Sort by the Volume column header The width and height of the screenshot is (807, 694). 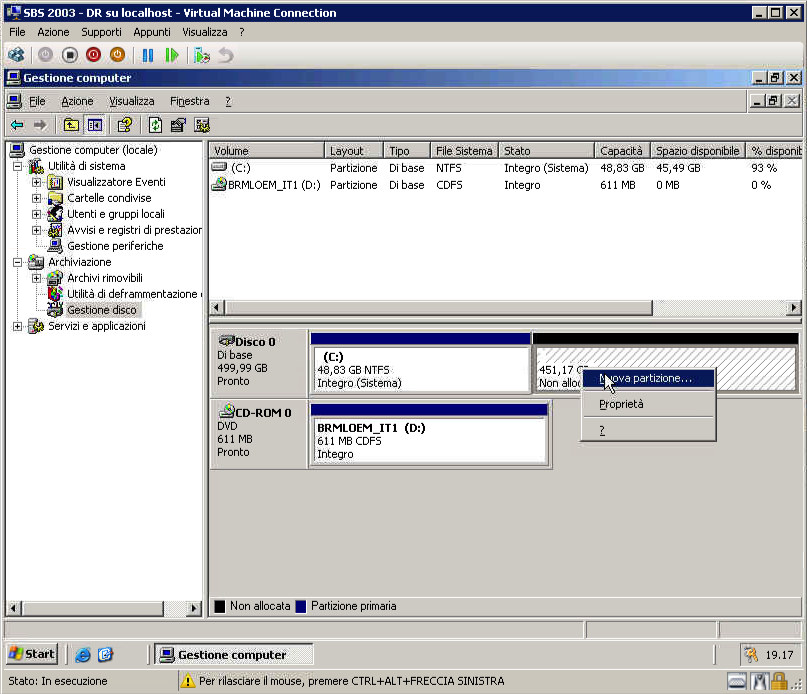[x=267, y=150]
